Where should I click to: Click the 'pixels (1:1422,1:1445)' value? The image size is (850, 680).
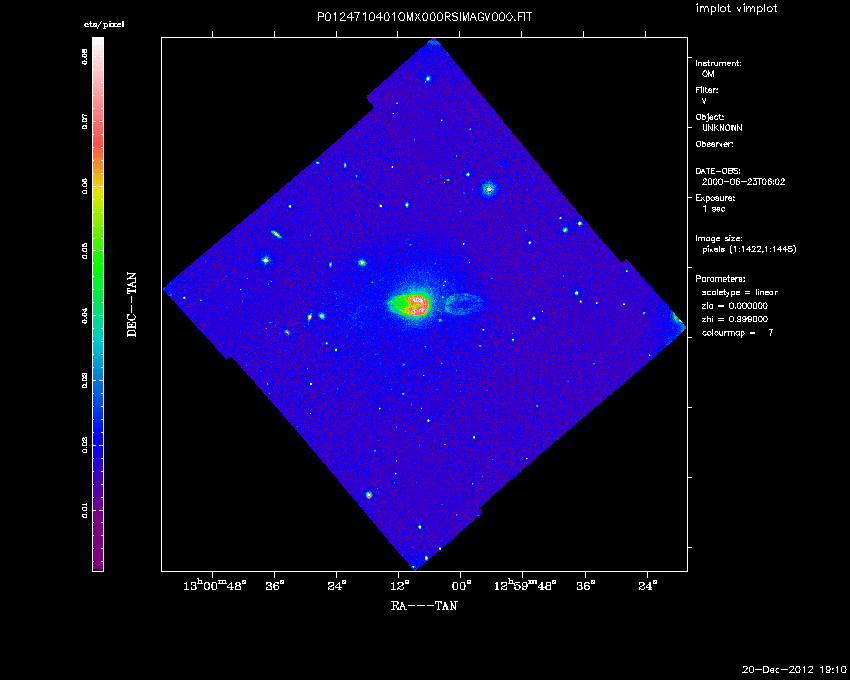tap(749, 249)
